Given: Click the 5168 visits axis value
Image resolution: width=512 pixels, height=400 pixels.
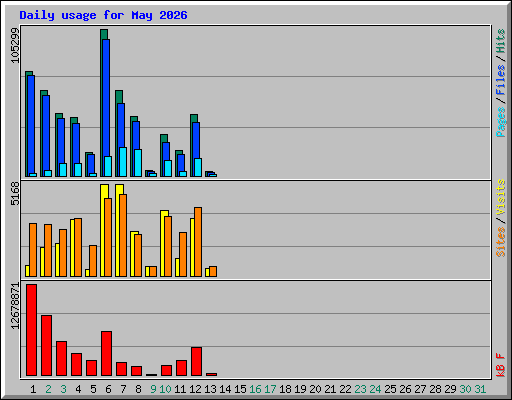Looking at the screenshot, I should pyautogui.click(x=15, y=193).
